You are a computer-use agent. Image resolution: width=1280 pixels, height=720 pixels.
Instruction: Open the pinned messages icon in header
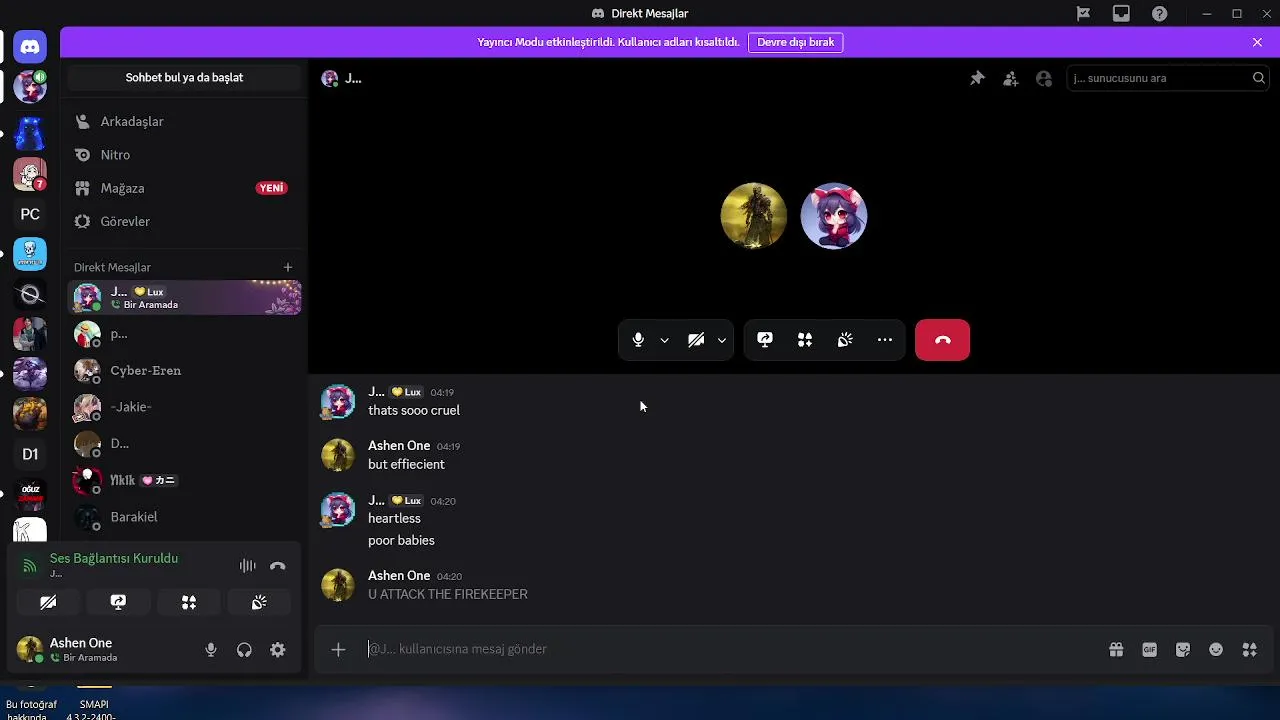(977, 78)
